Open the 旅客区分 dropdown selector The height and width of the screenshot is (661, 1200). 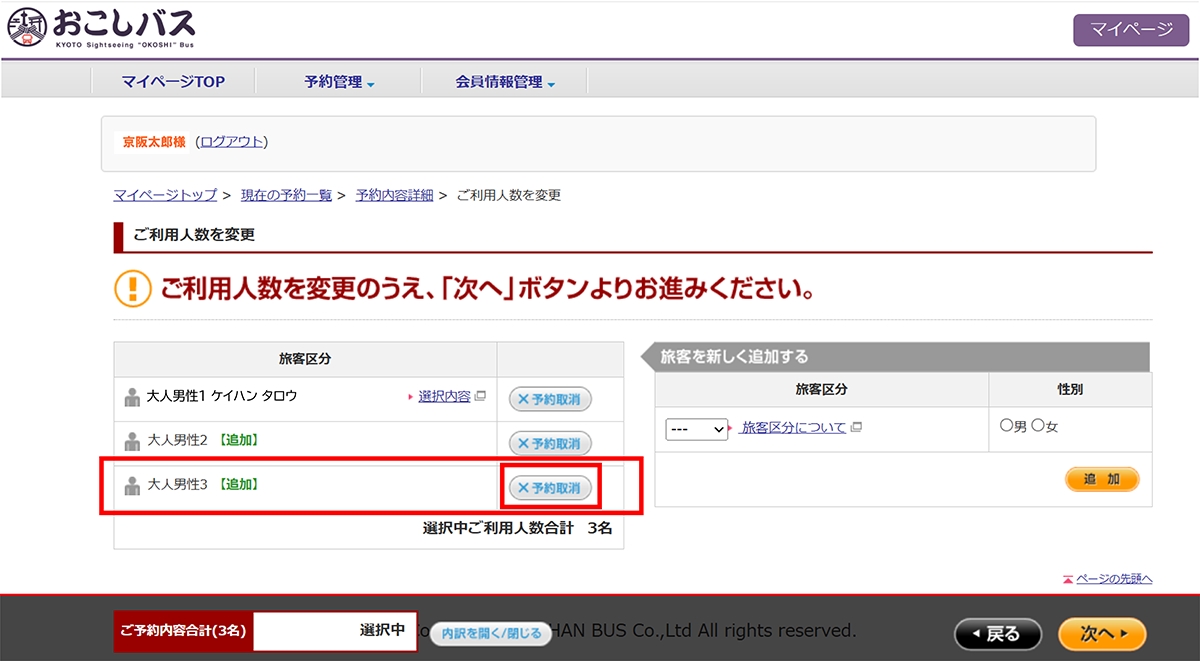(697, 429)
